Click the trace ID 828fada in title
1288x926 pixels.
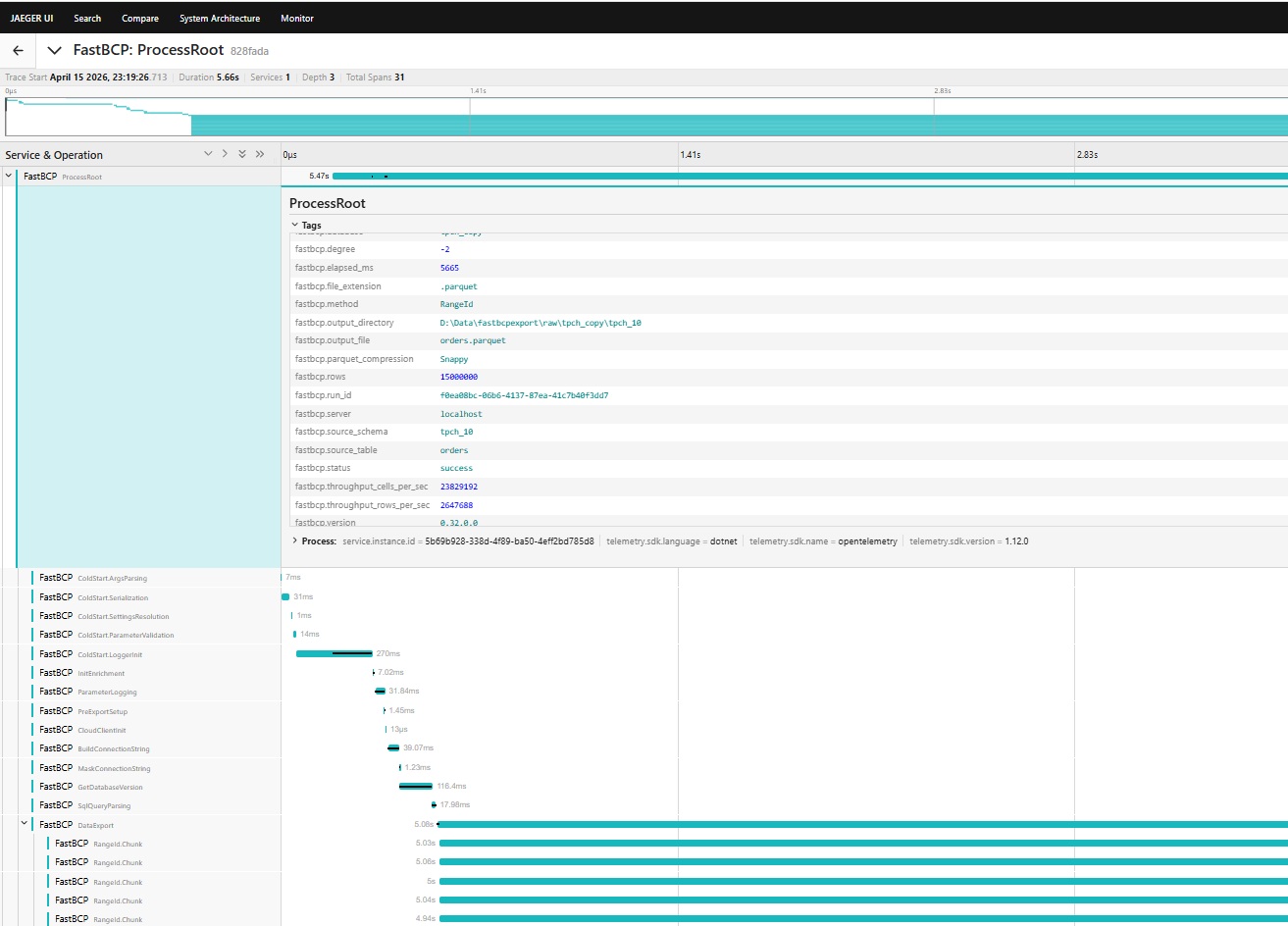(x=249, y=51)
